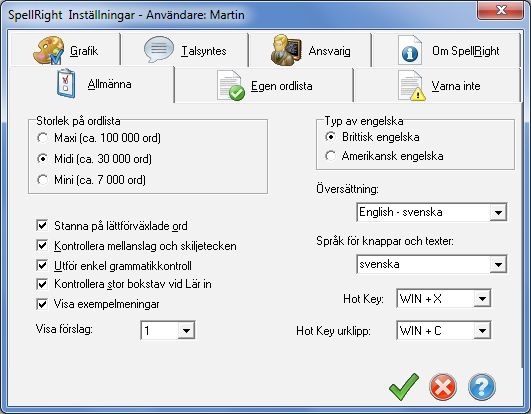Open the Visa förslag dropdown arrow
Image resolution: width=531 pixels, height=414 pixels.
(x=186, y=330)
